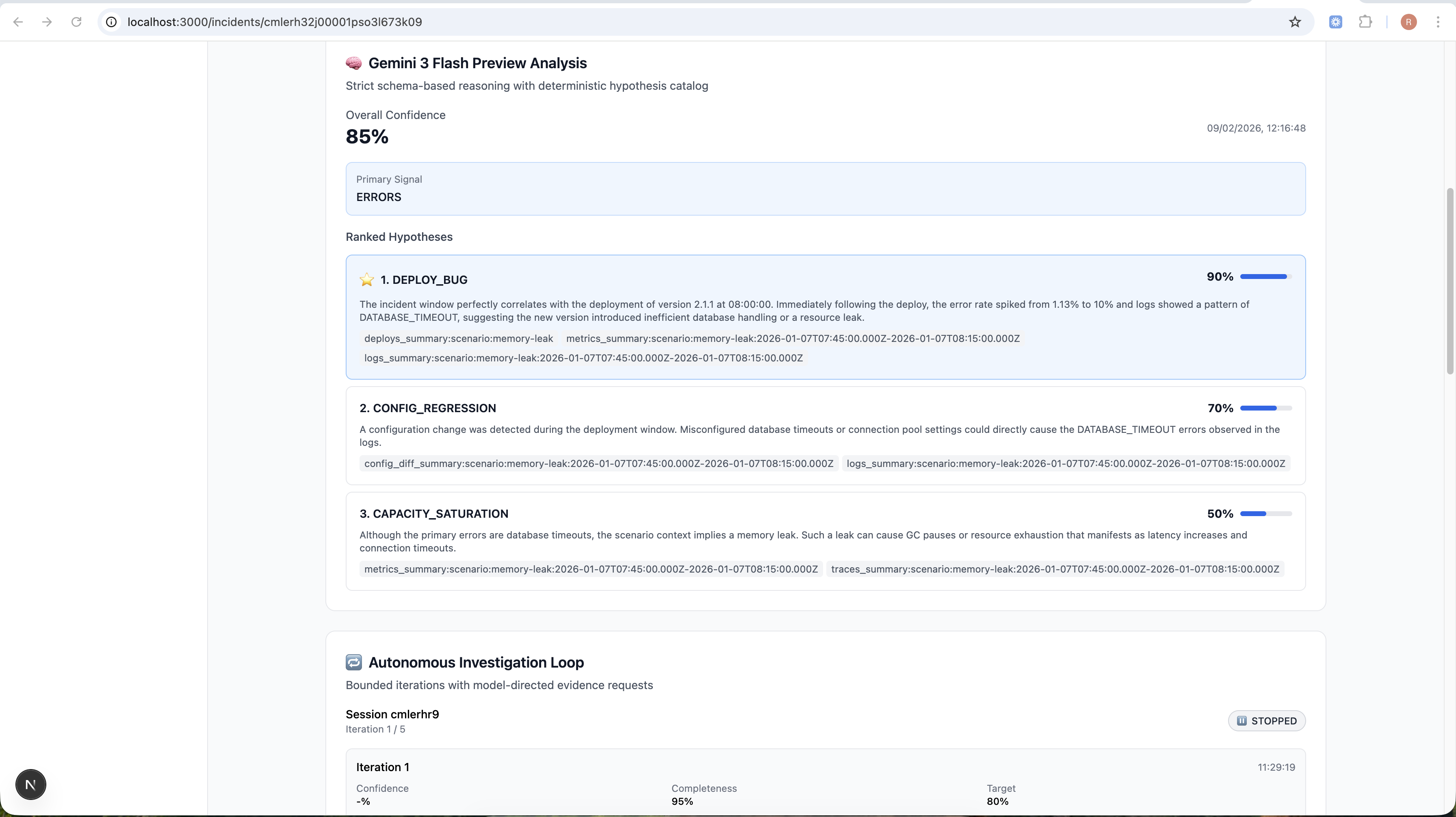
Task: Click the browser back arrow
Action: coord(18,22)
